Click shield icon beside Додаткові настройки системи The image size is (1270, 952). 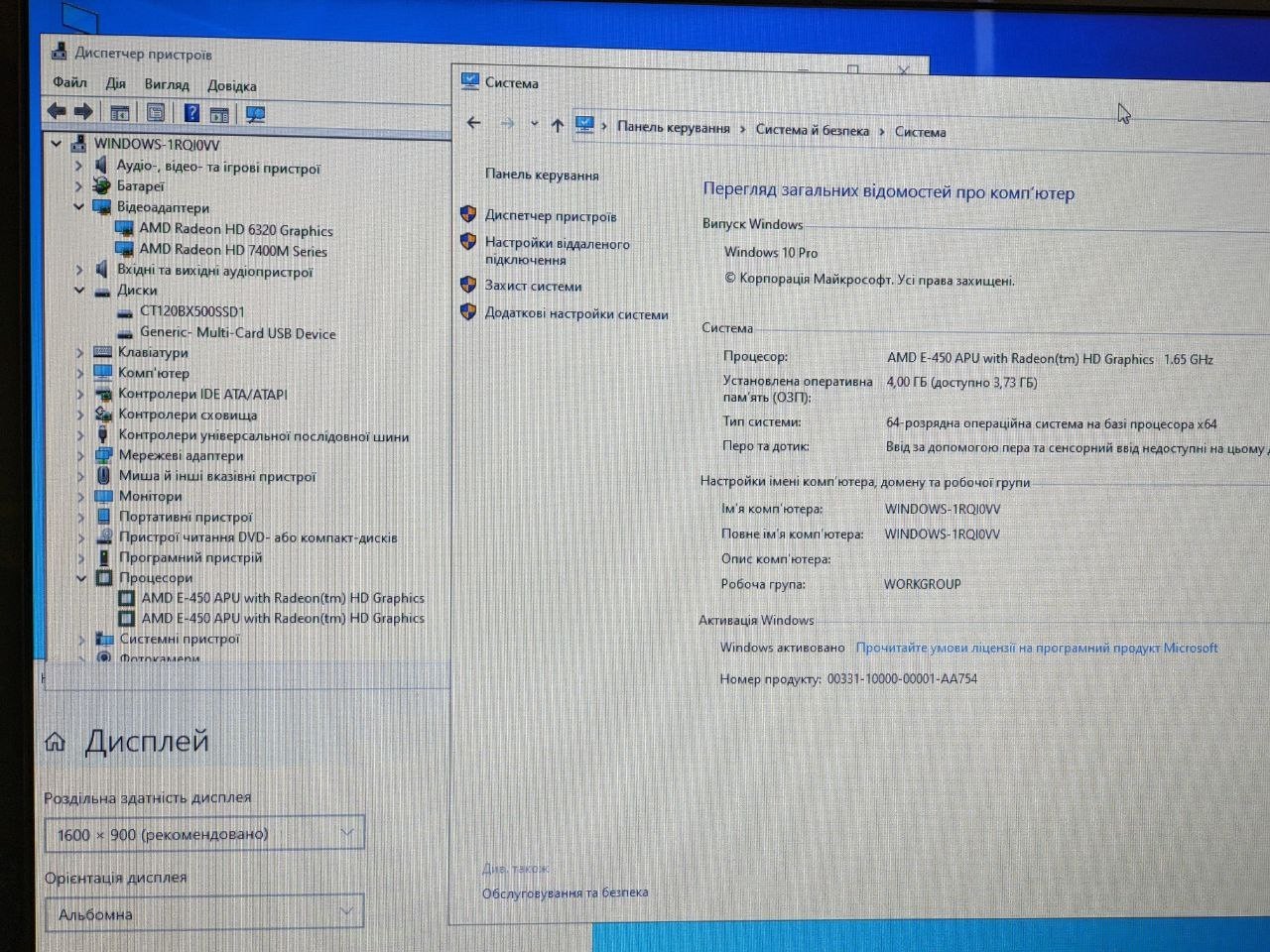coord(468,312)
